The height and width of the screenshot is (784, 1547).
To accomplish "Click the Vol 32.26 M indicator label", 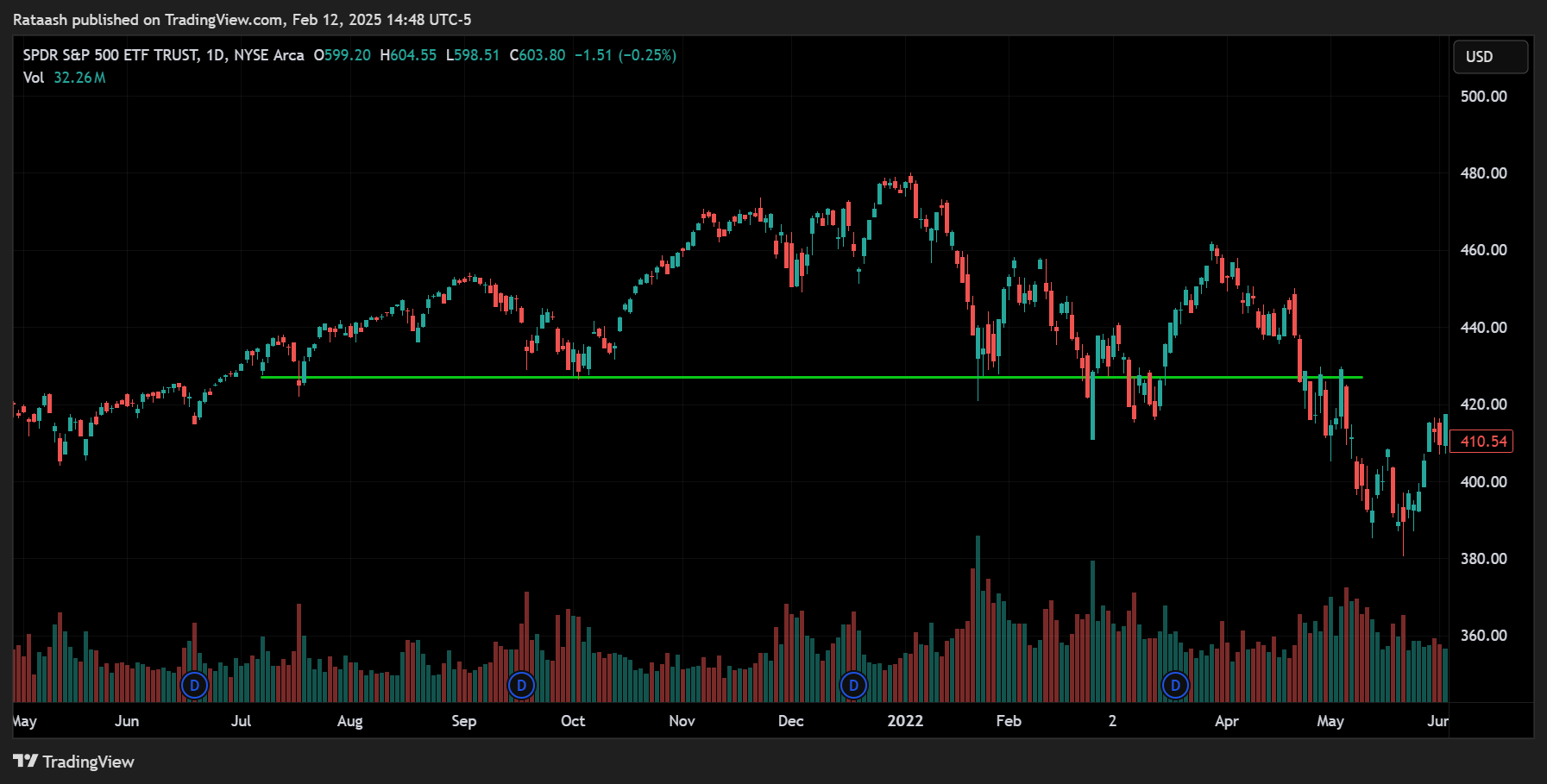I will [x=65, y=78].
